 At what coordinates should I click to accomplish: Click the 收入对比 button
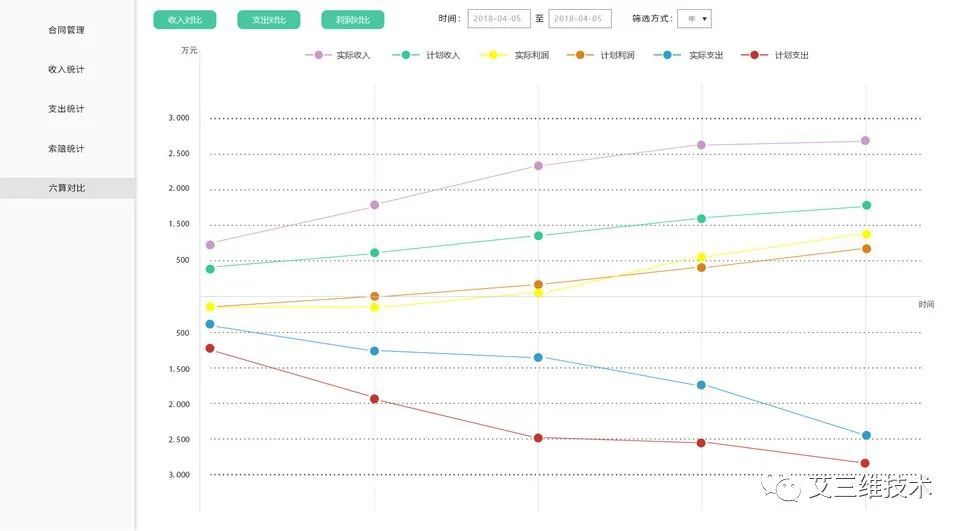185,19
